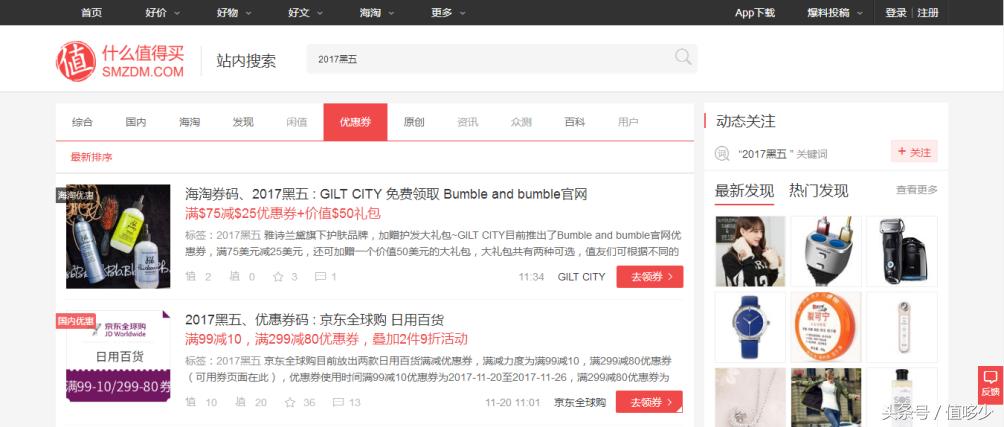Open the orange round tin thumbnail
Image resolution: width=1004 pixels, height=427 pixels.
pos(826,326)
